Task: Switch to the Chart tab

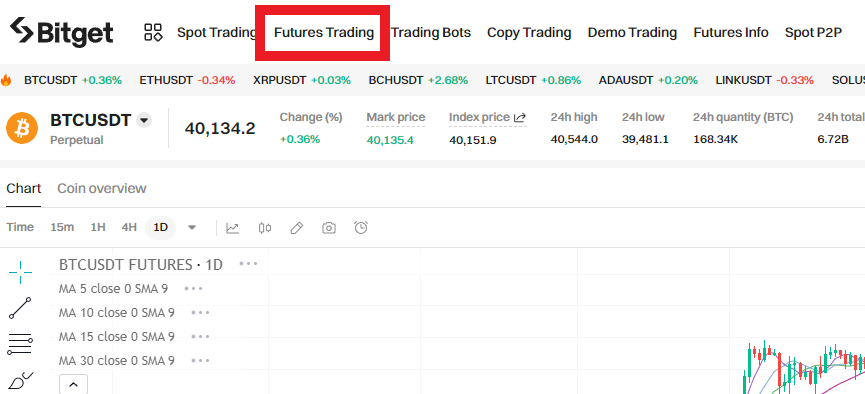Action: tap(24, 189)
